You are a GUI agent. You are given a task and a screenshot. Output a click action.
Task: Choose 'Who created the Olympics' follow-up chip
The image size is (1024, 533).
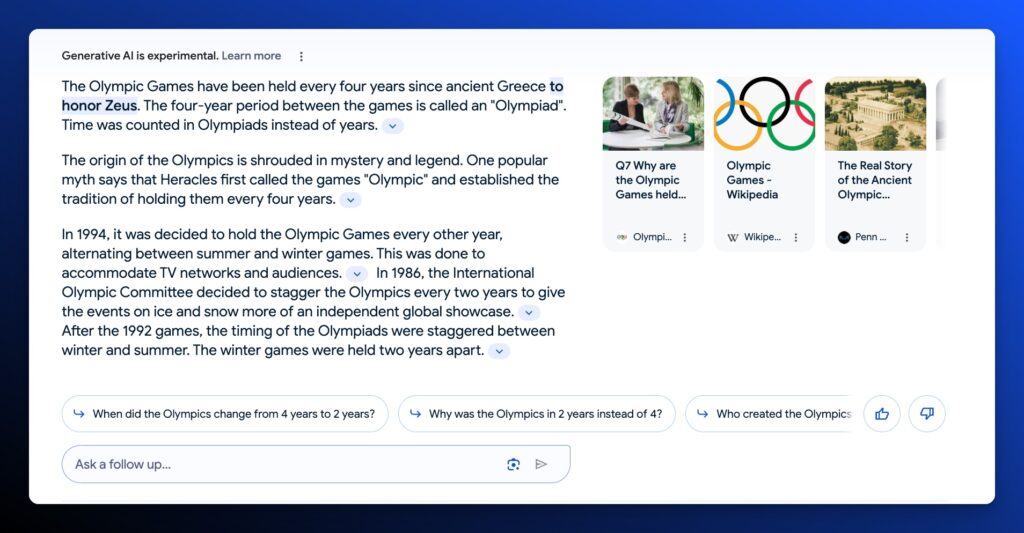770,414
